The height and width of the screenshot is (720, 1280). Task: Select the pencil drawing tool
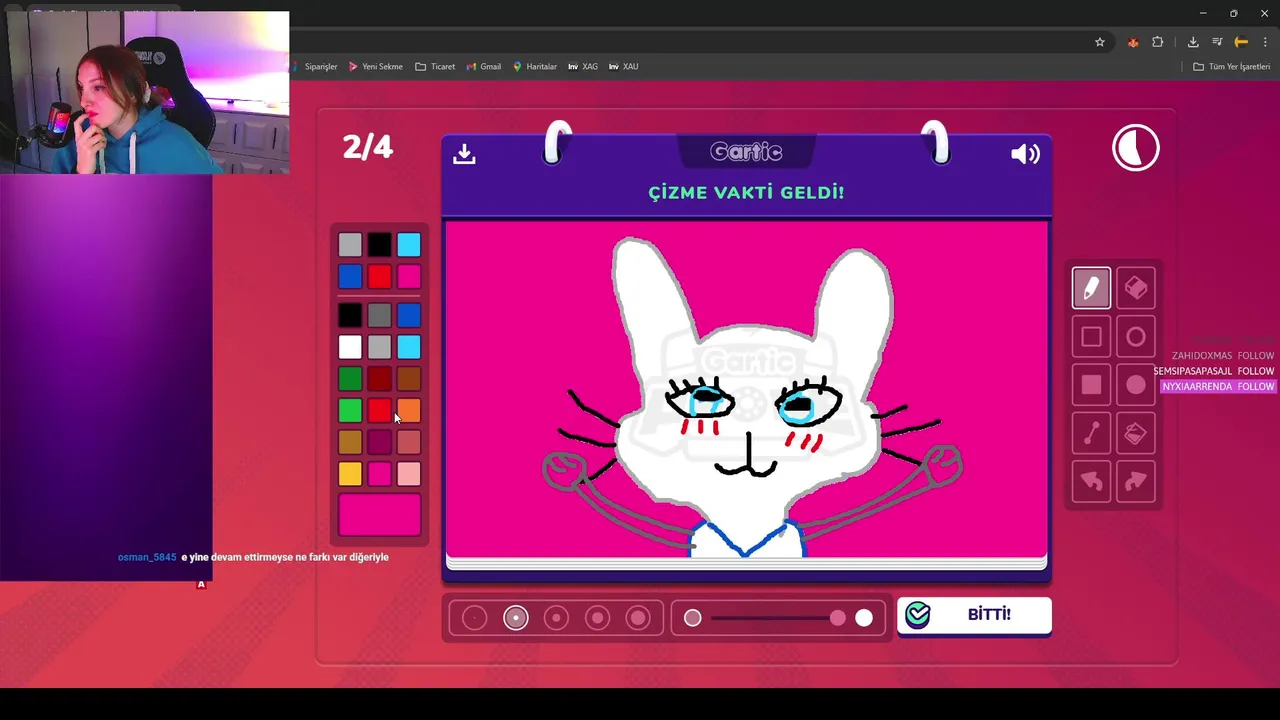click(1091, 288)
